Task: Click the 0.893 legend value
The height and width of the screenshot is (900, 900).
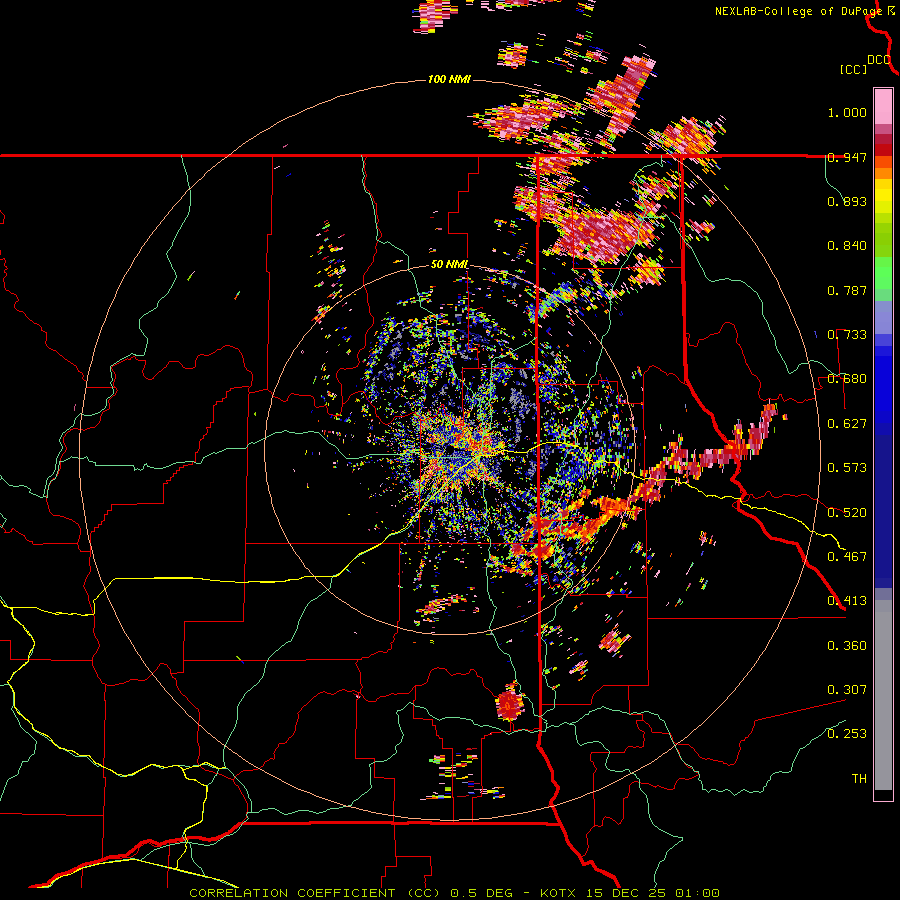Action: (x=847, y=201)
